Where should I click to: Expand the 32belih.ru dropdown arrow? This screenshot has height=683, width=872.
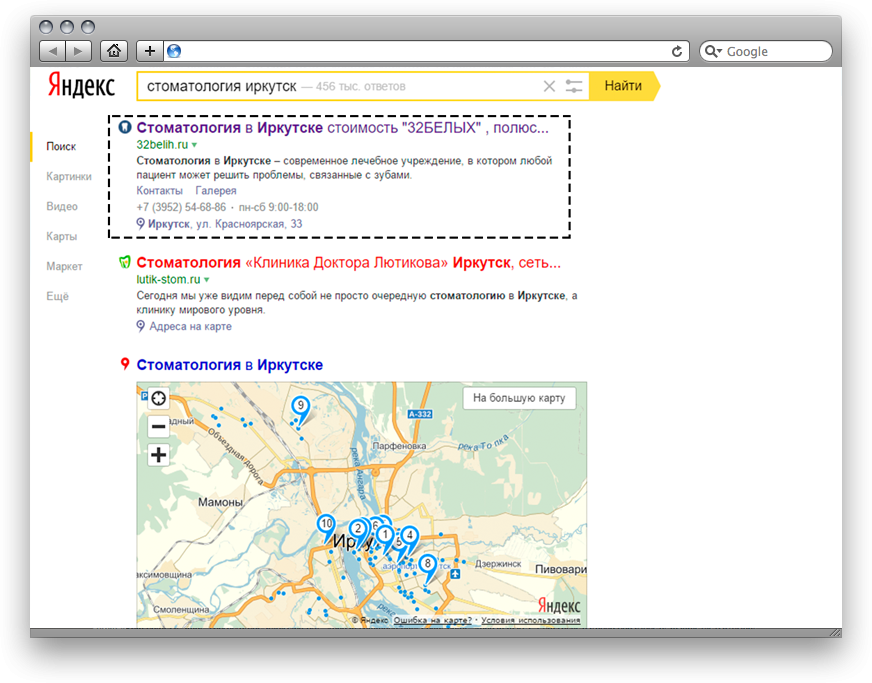[195, 145]
